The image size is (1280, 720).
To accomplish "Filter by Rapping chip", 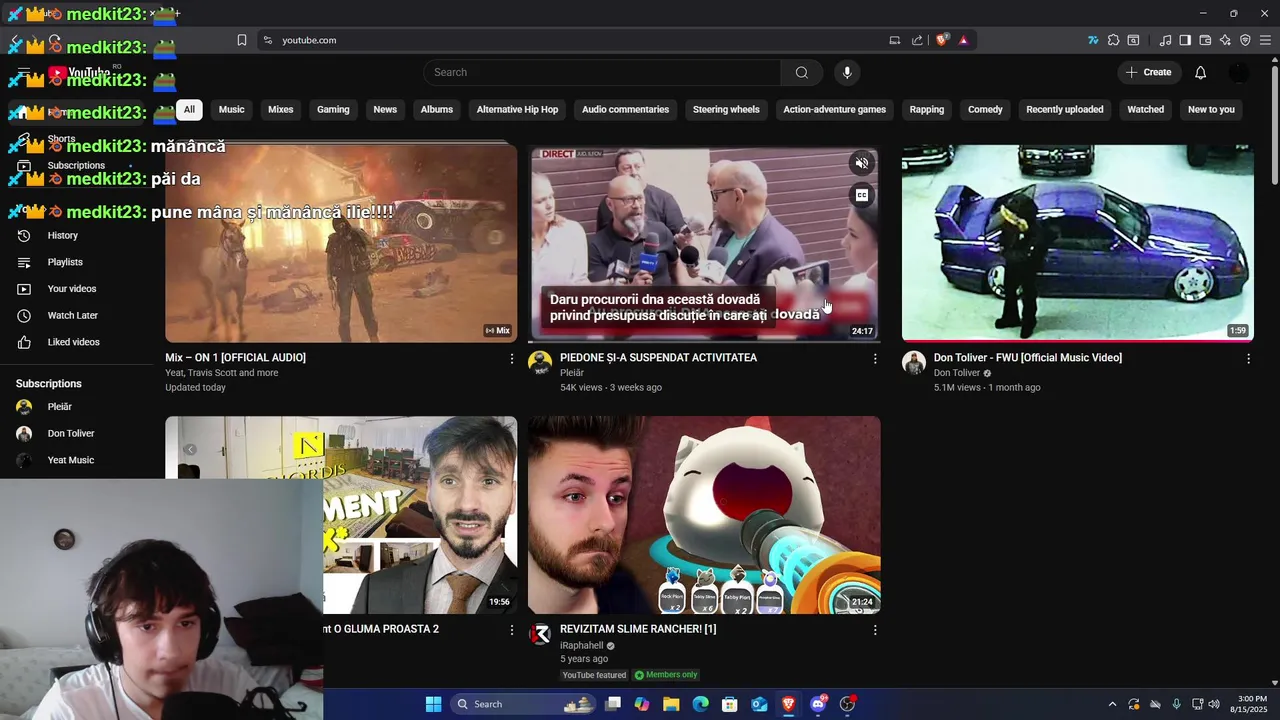I will coord(927,110).
